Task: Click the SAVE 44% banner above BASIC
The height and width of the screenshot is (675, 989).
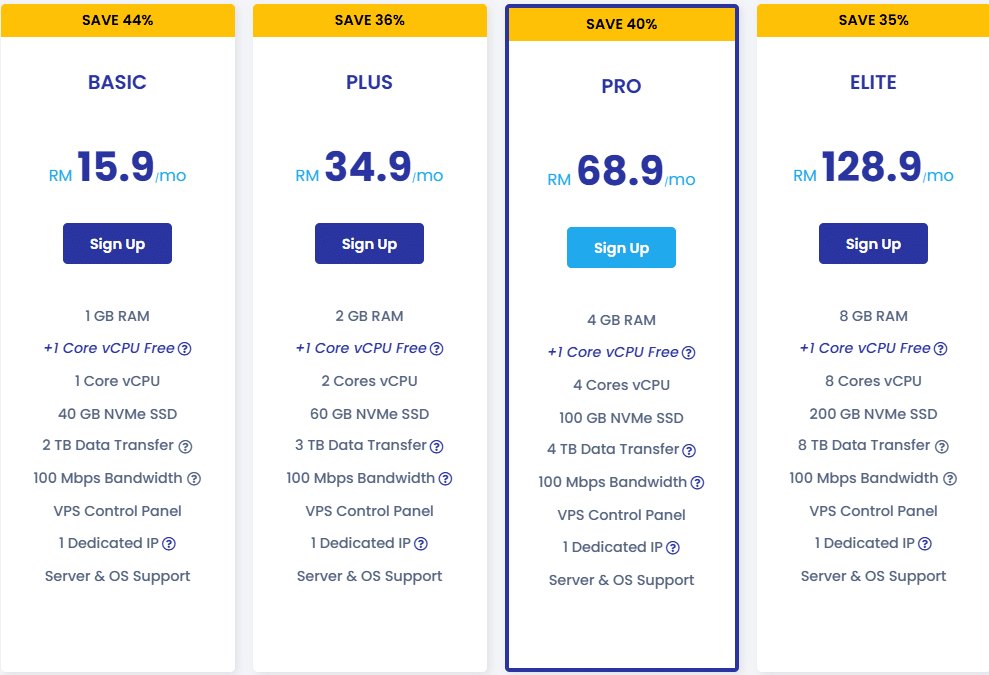Action: click(117, 19)
